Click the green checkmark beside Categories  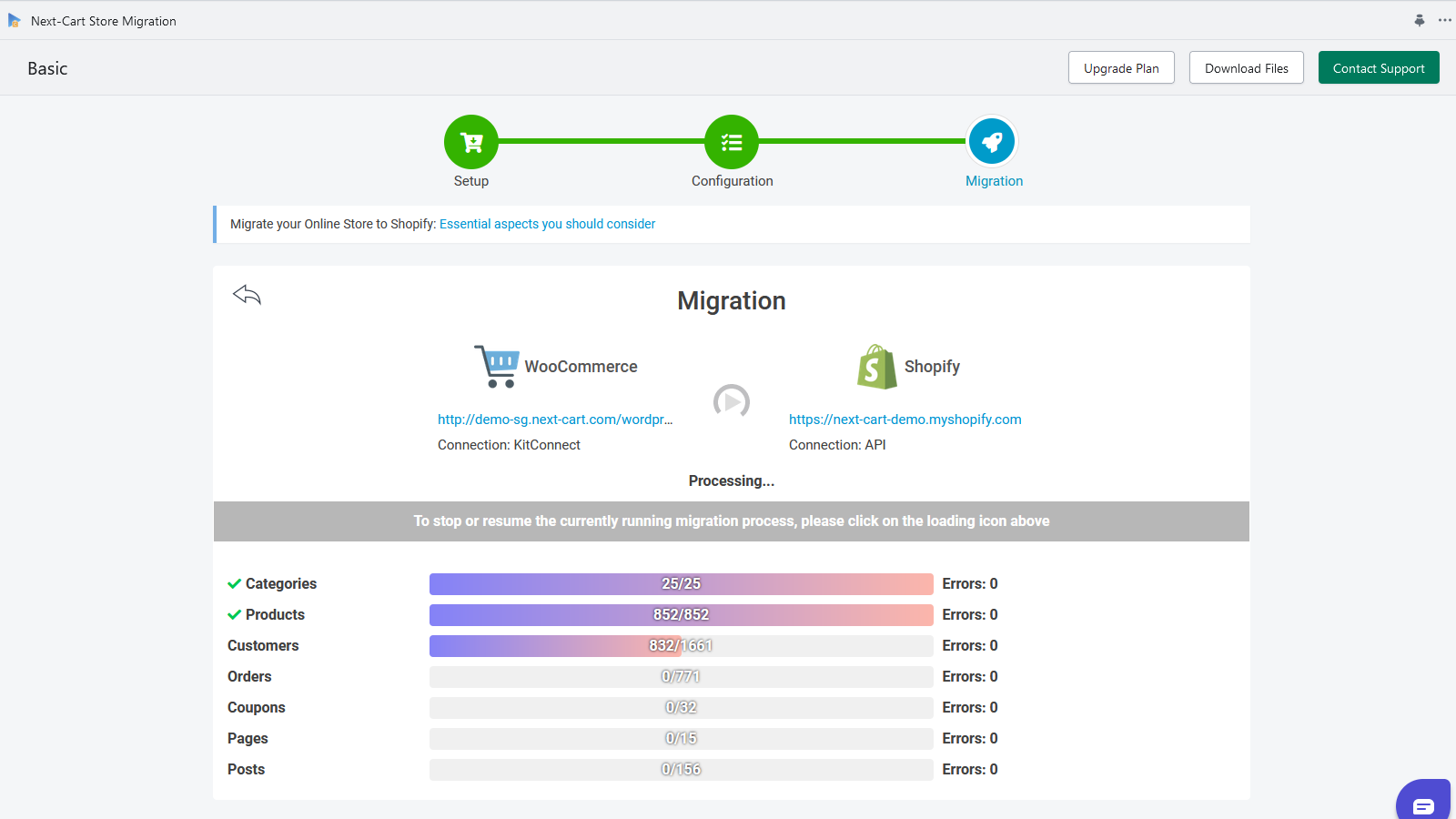[233, 583]
